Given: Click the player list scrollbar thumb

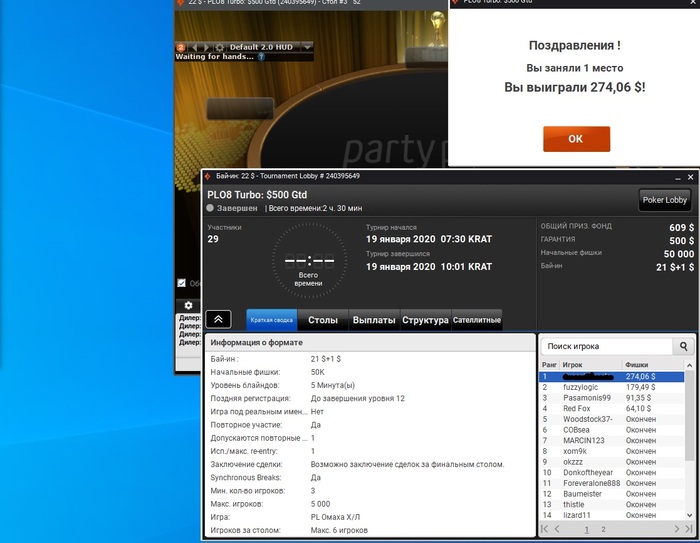Looking at the screenshot, I should (689, 415).
